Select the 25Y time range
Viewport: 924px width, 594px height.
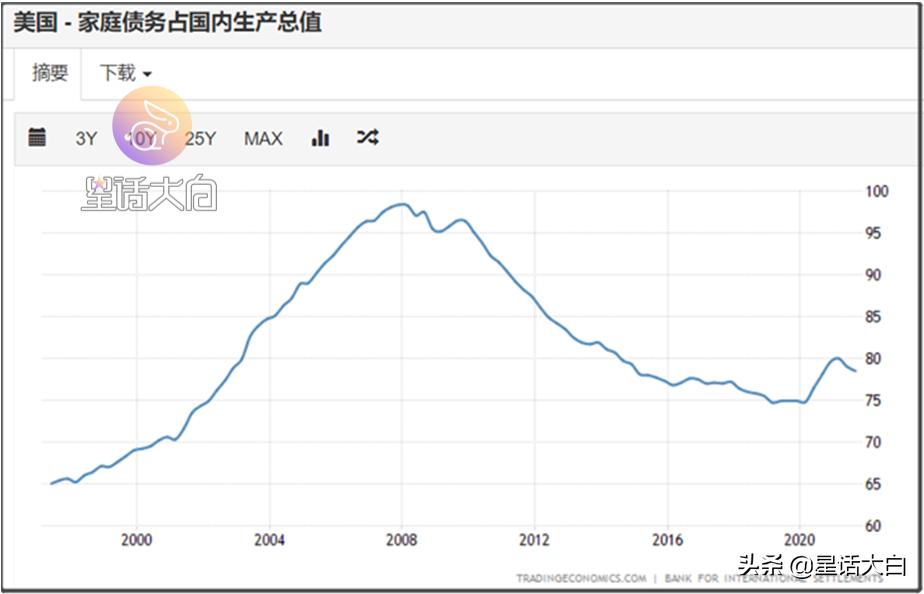pos(200,139)
